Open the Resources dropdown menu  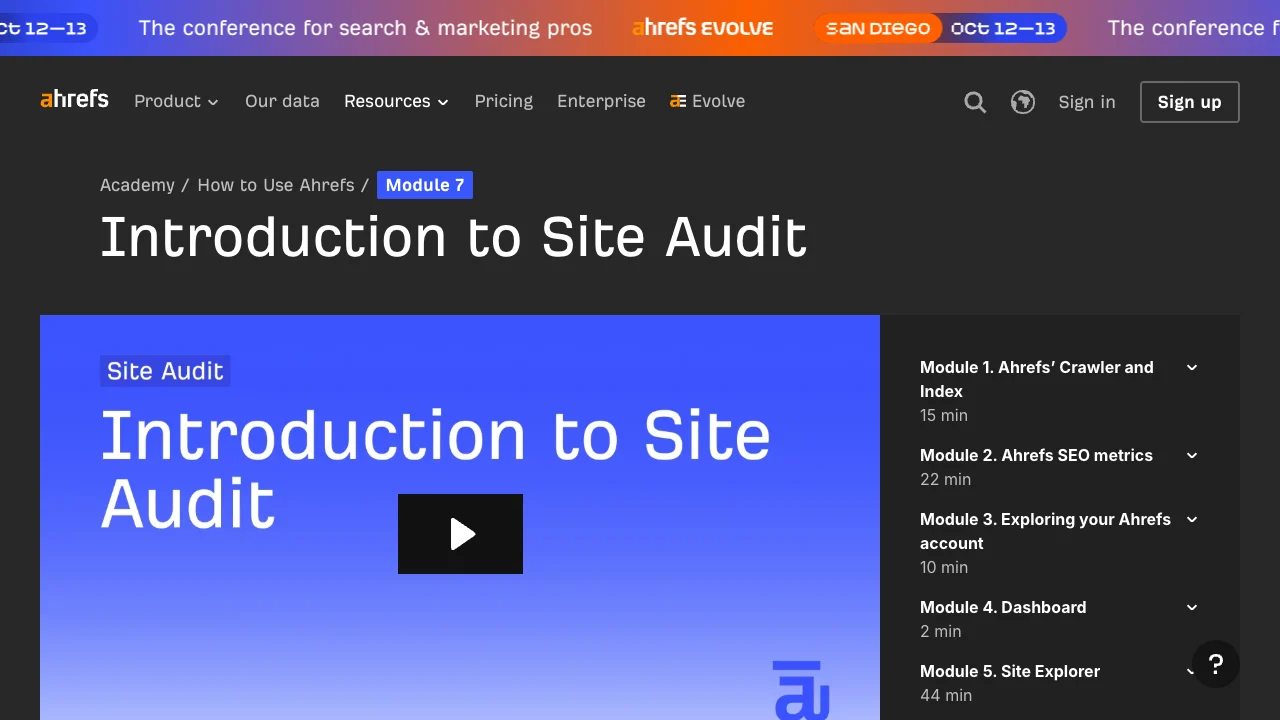pos(396,101)
